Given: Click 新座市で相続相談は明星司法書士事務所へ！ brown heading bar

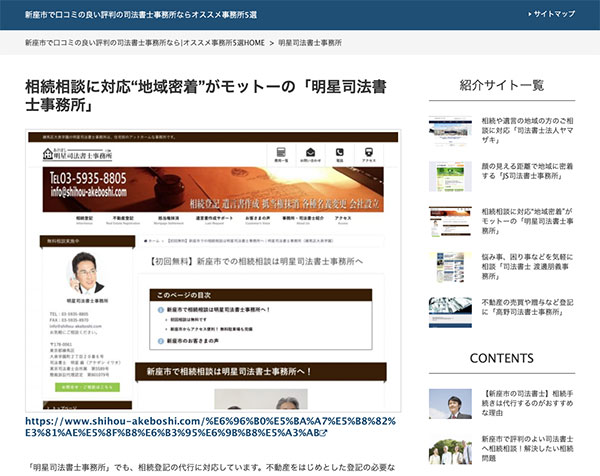Looking at the screenshot, I should [x=261, y=372].
